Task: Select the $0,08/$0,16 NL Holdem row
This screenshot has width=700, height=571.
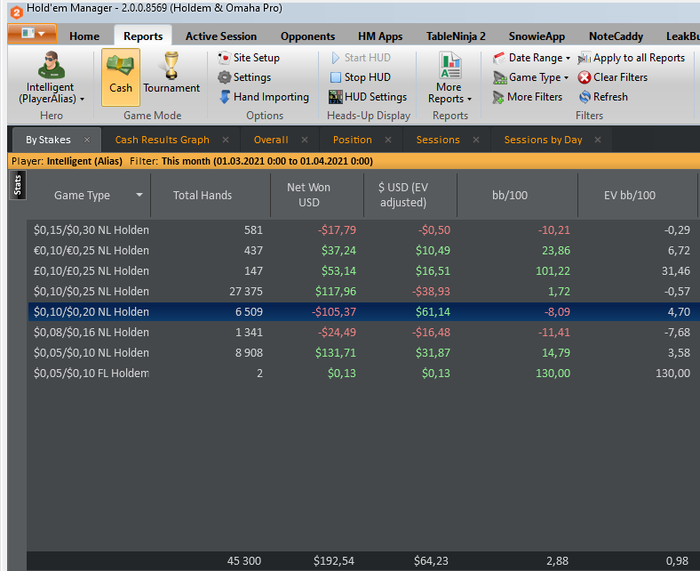Action: point(363,332)
